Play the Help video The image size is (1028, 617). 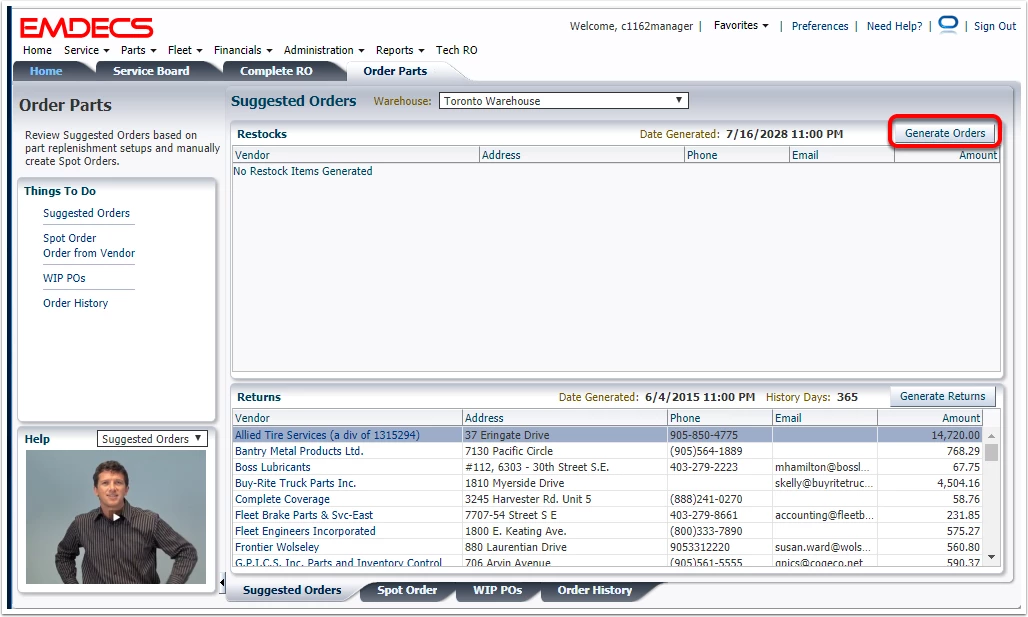(x=116, y=517)
